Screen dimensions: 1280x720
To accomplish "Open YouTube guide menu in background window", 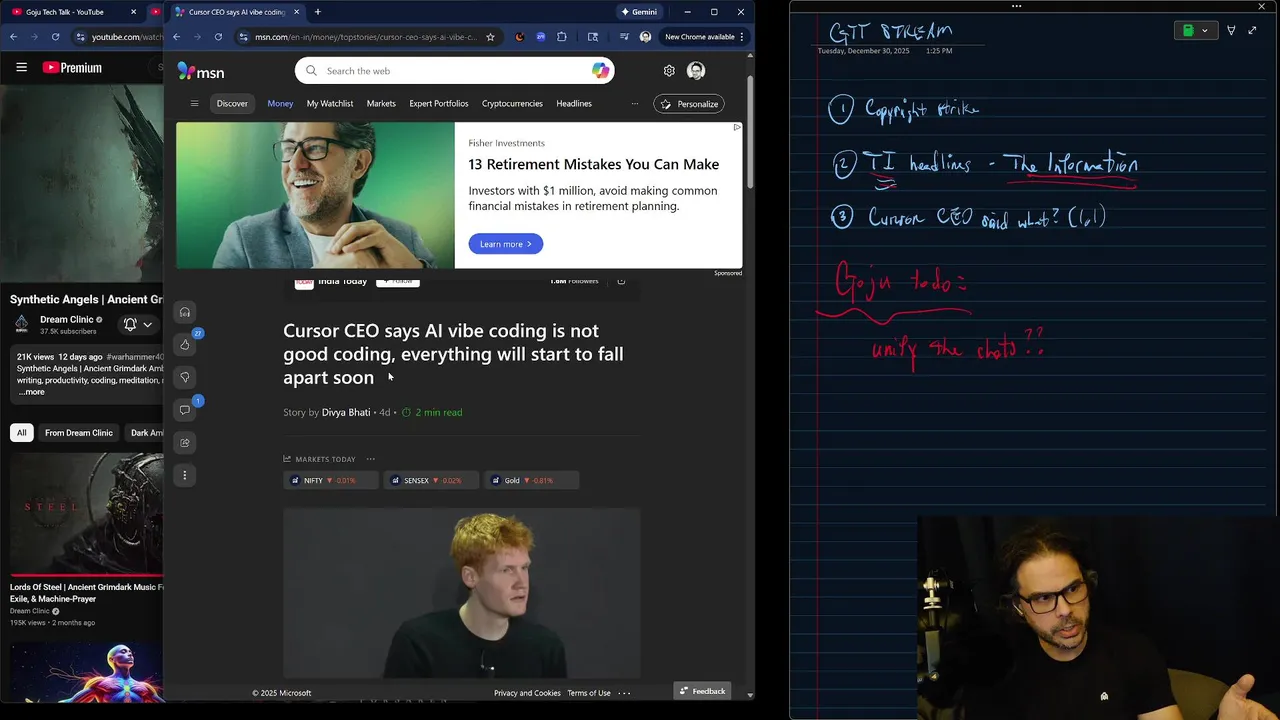I will click(x=21, y=67).
